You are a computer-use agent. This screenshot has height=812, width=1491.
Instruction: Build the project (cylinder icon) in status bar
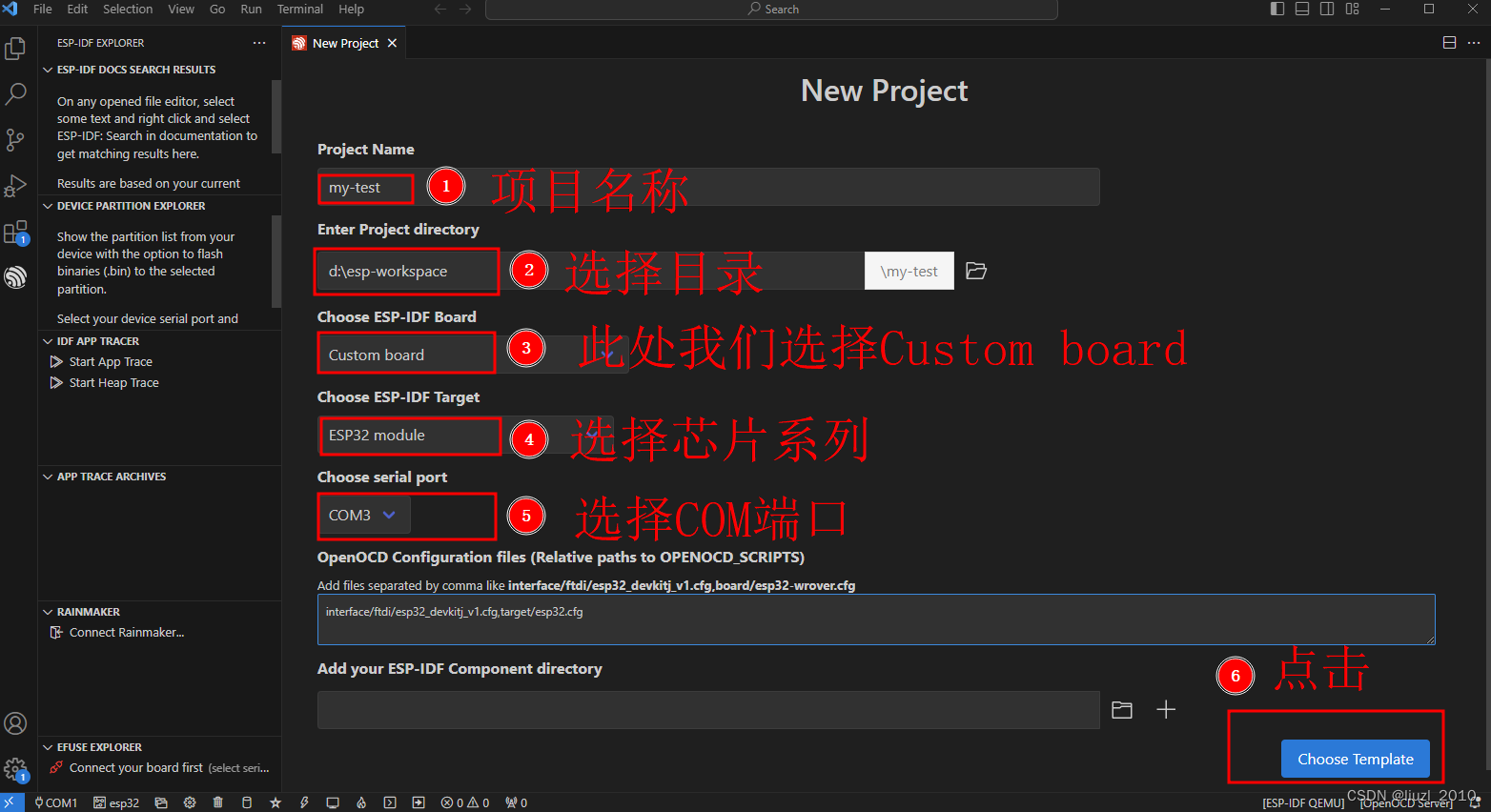(247, 802)
